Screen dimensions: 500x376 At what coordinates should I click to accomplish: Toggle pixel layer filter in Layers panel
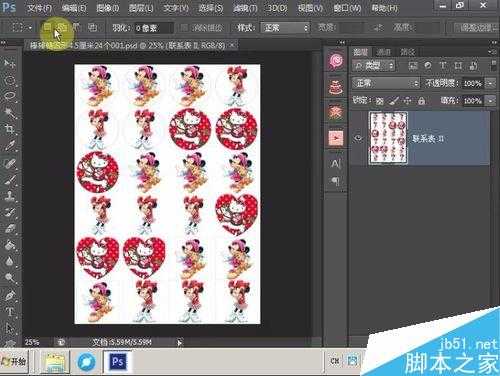point(413,65)
